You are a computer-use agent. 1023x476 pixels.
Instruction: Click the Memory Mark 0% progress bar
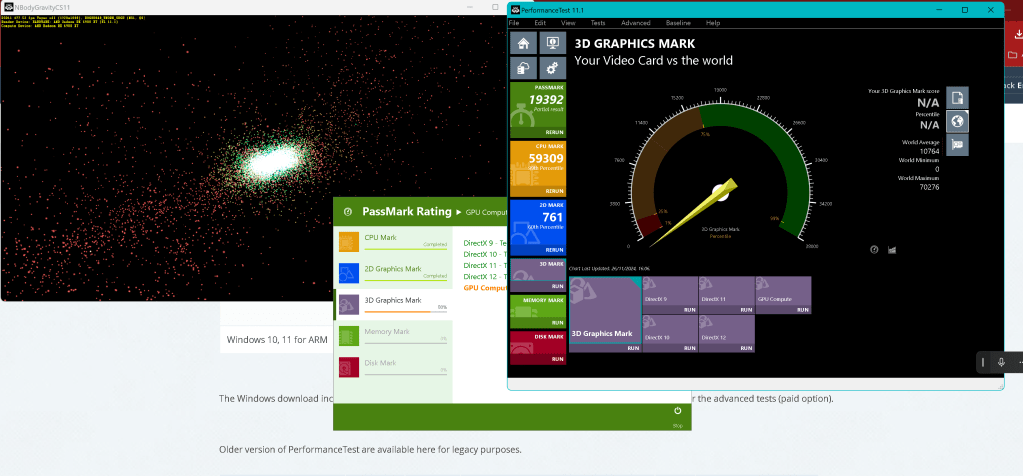[406, 343]
